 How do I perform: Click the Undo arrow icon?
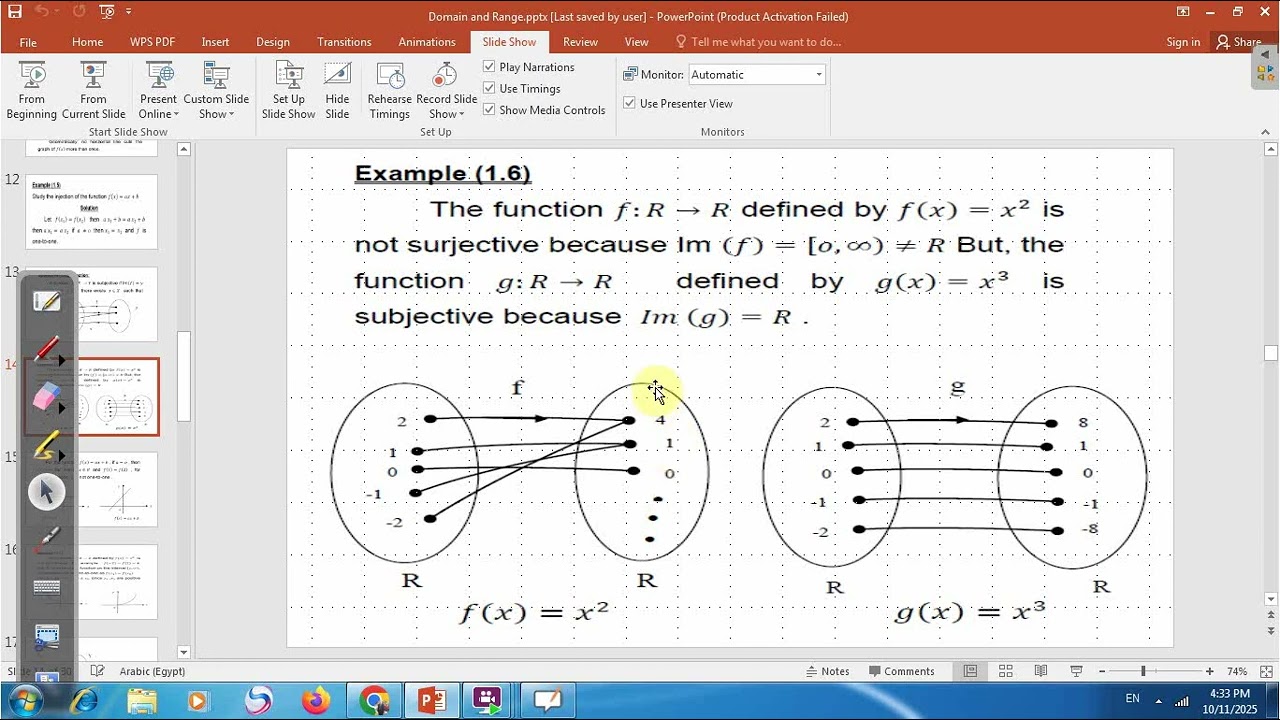44,12
